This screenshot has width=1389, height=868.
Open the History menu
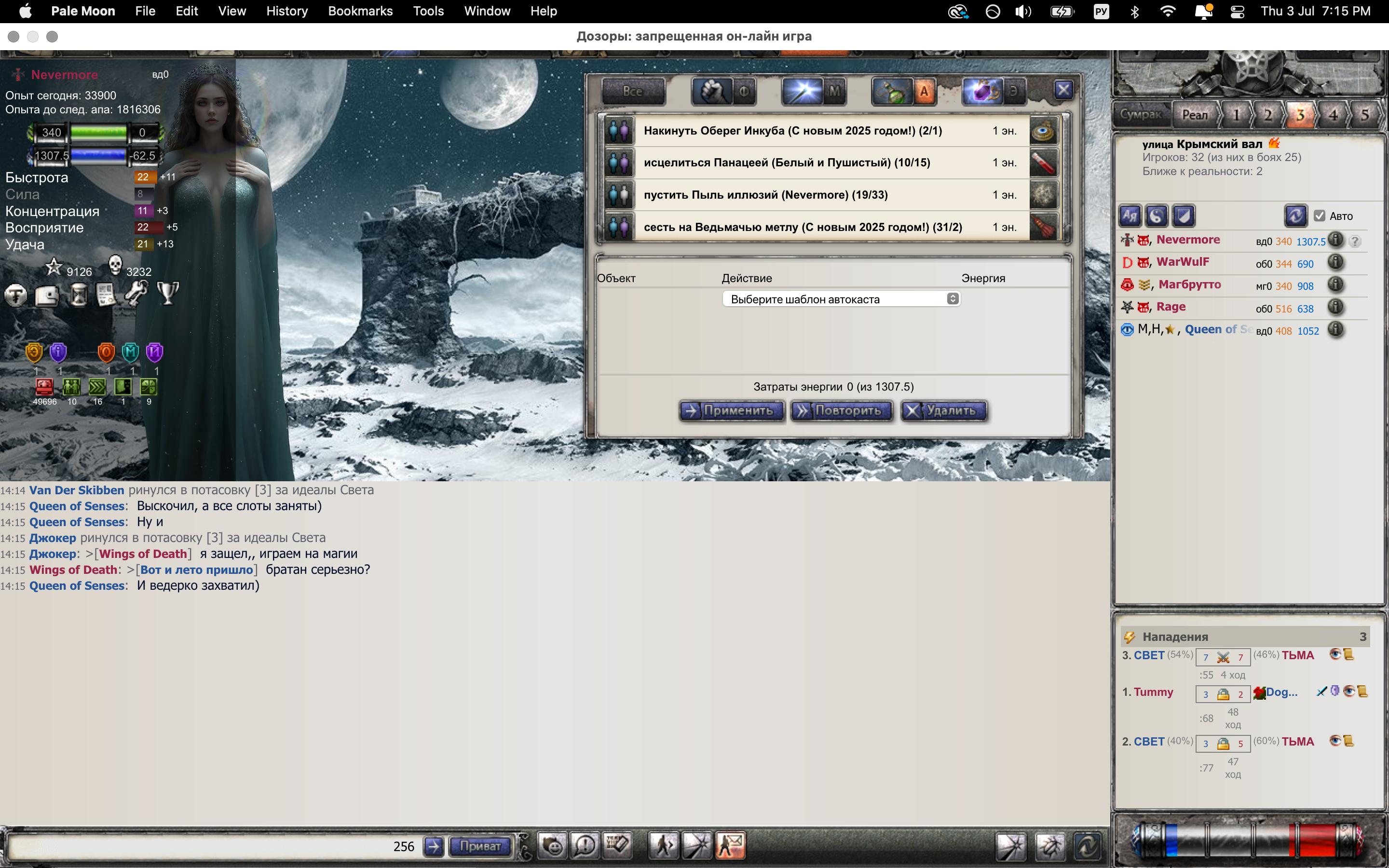[x=287, y=11]
